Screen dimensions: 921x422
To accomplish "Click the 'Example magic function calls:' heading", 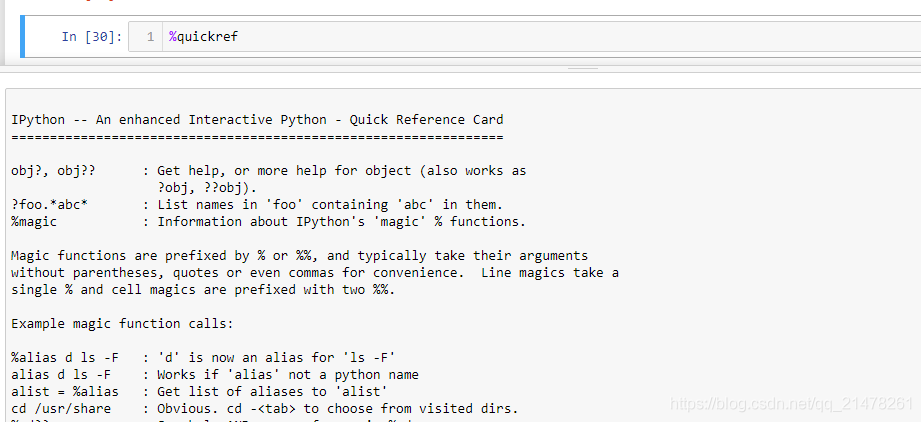I will tap(122, 324).
